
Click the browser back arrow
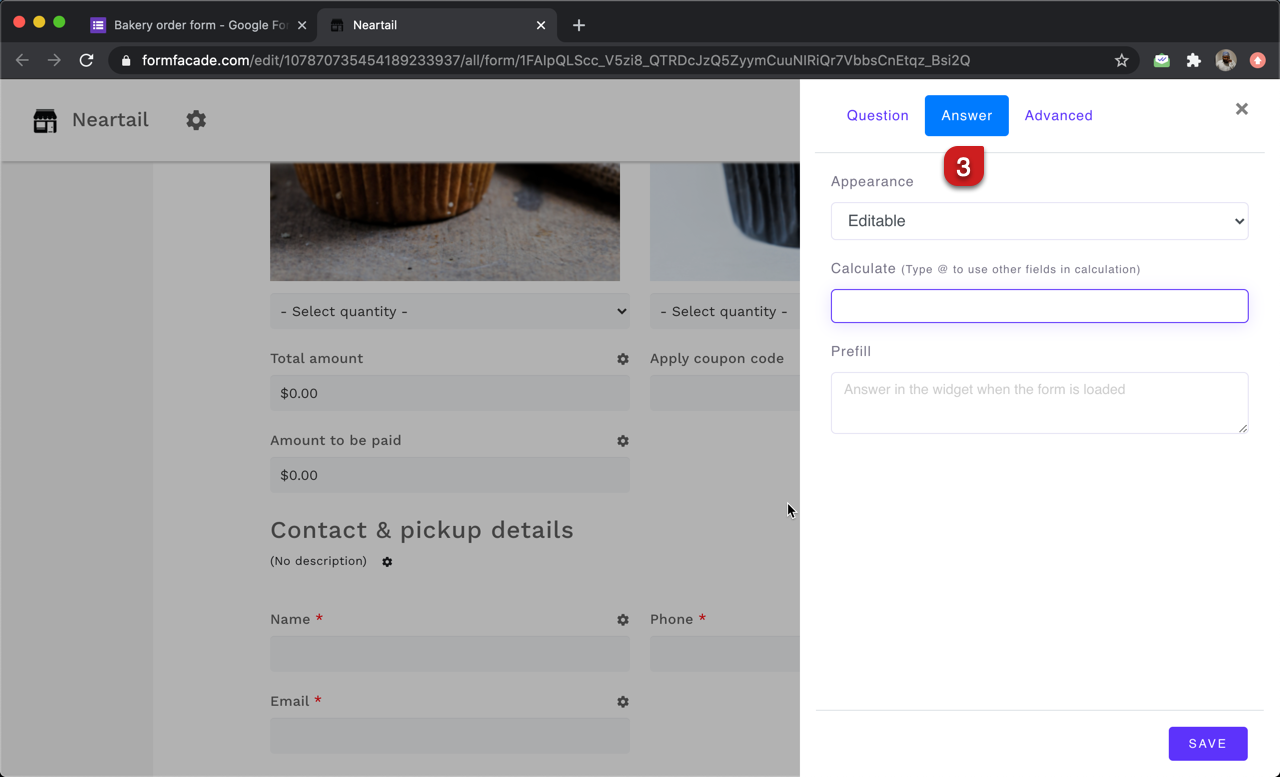pos(22,60)
